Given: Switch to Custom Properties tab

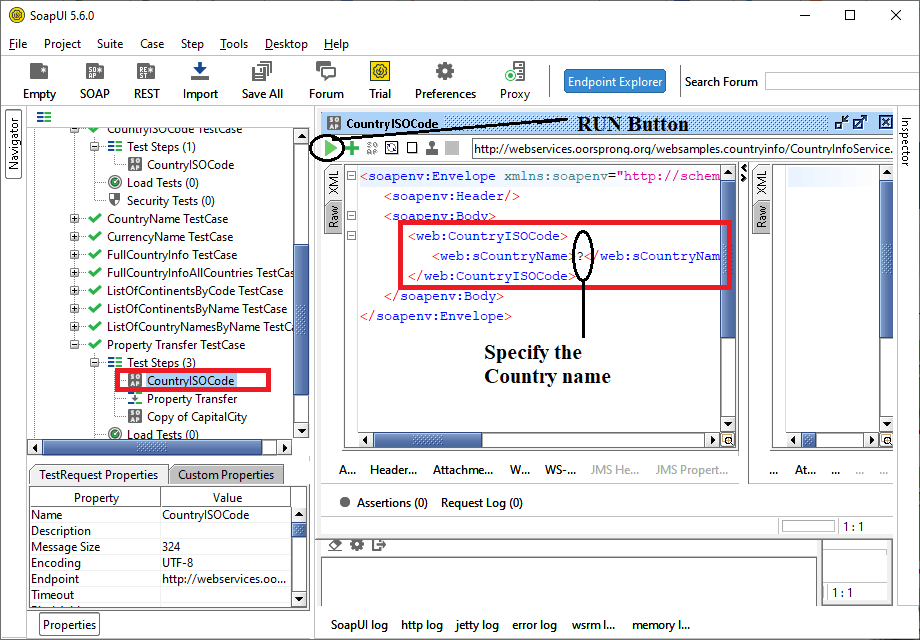Looking at the screenshot, I should [226, 475].
